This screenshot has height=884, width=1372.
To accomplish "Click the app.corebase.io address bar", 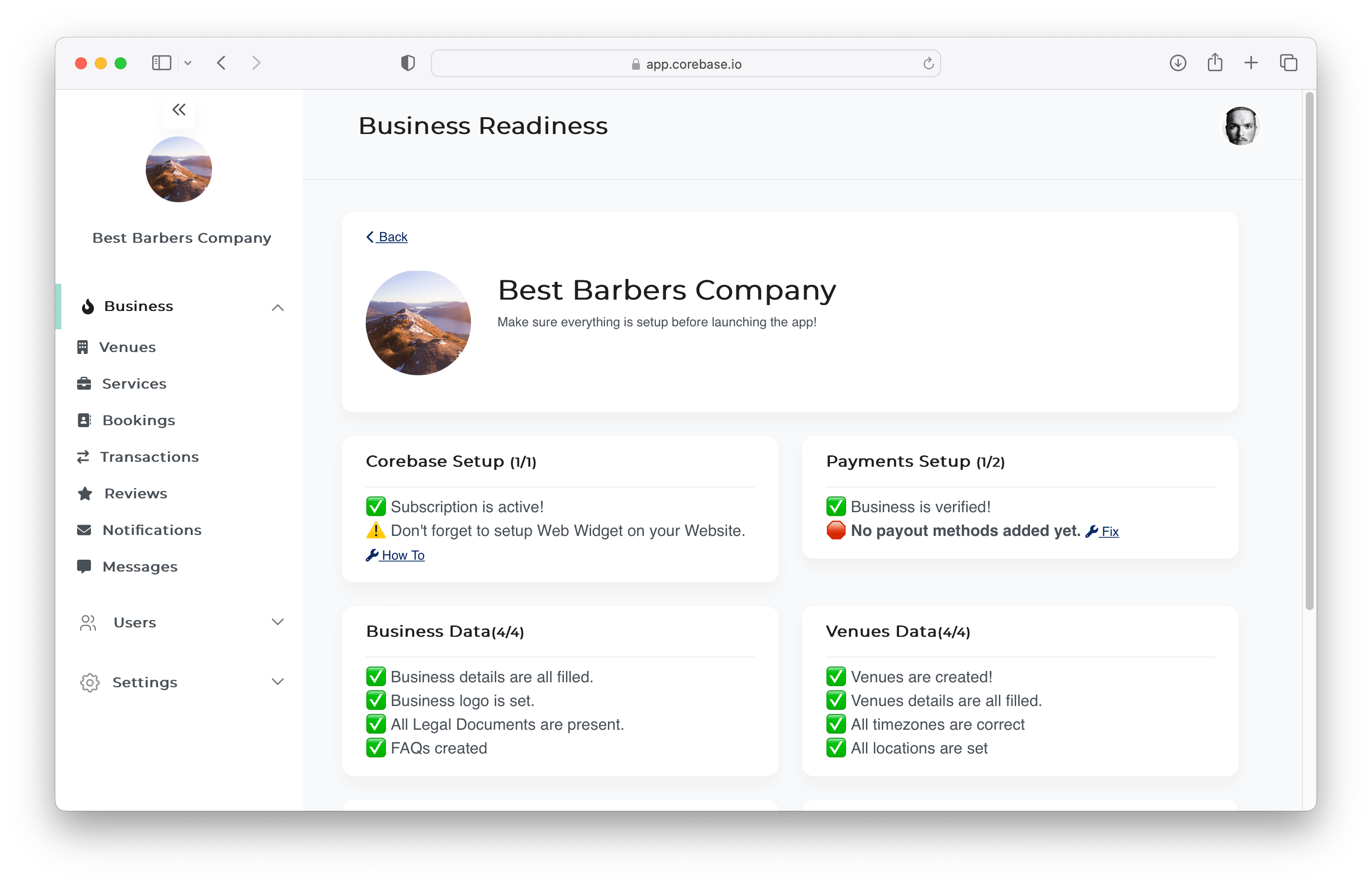I will [686, 64].
